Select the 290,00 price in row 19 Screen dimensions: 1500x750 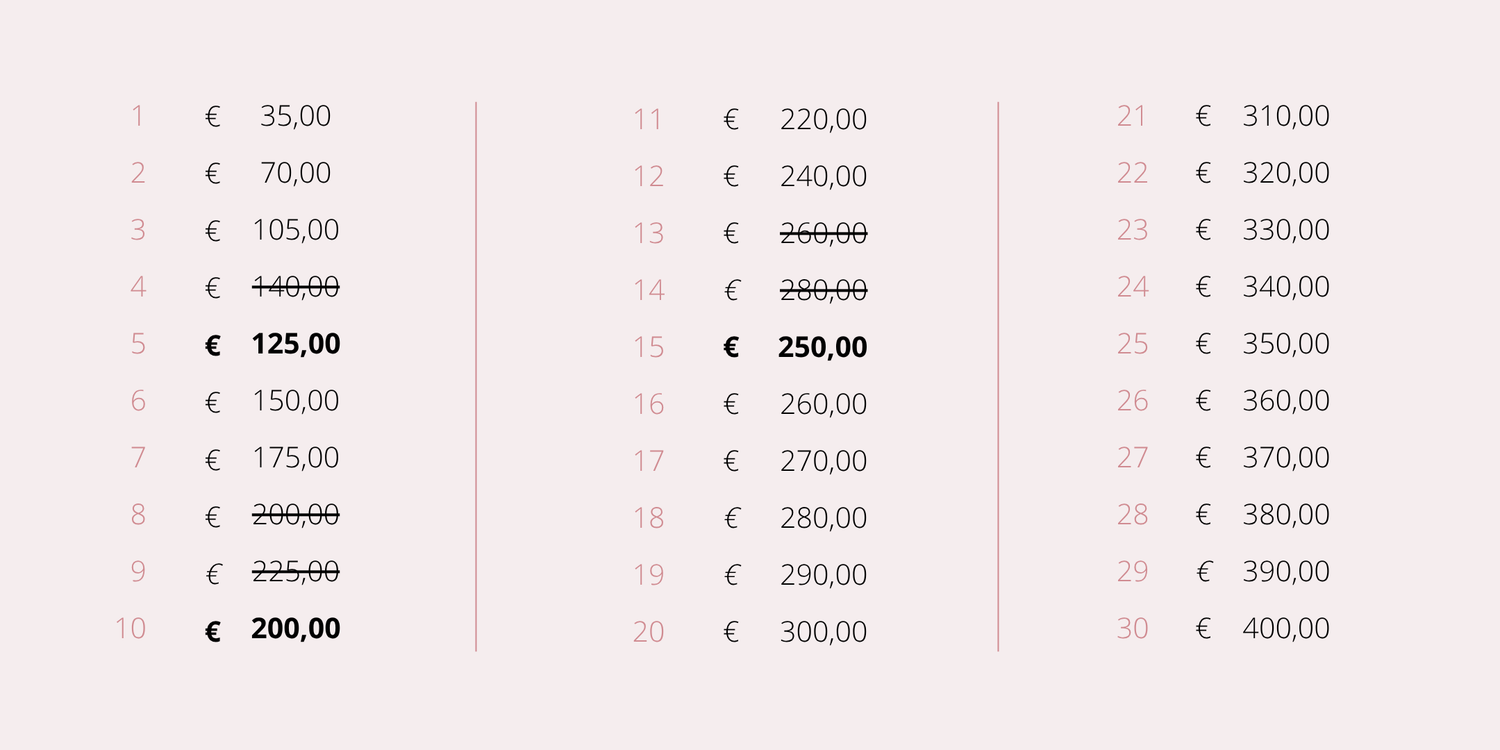coord(824,576)
